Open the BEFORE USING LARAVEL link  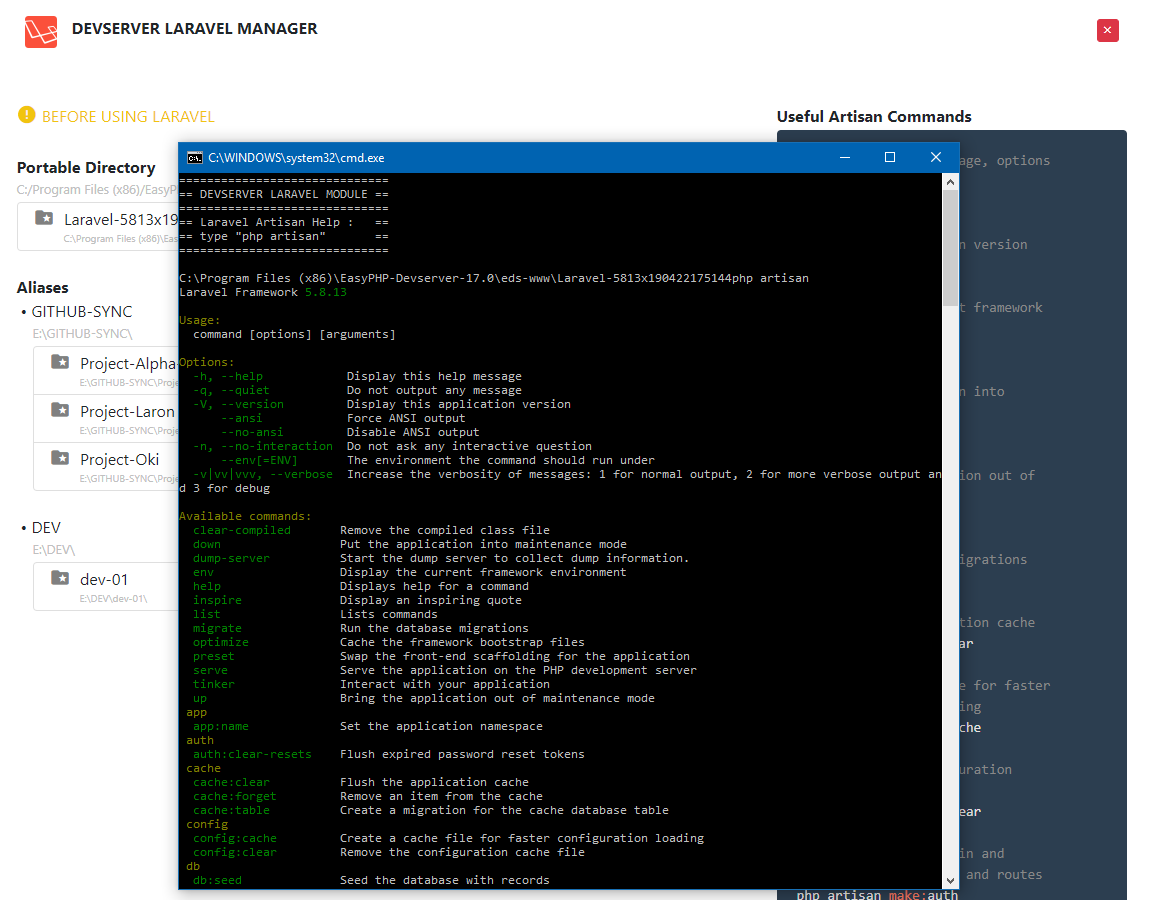click(128, 117)
